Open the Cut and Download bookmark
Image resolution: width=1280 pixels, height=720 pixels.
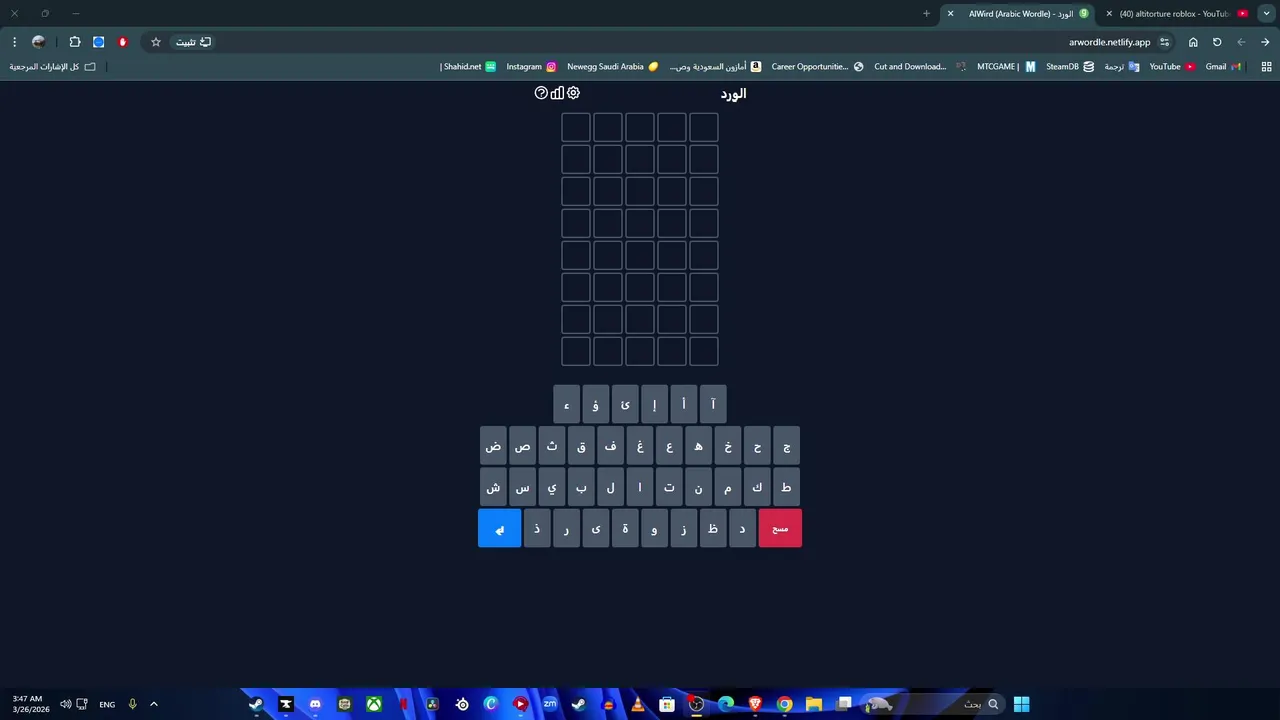pos(920,67)
